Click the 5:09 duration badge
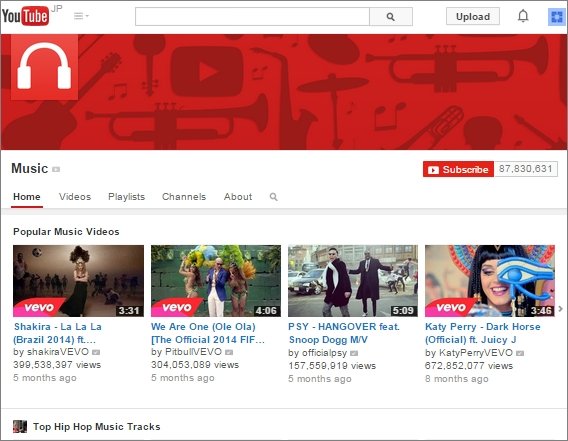Screen dimensions: 568x441 tap(403, 311)
